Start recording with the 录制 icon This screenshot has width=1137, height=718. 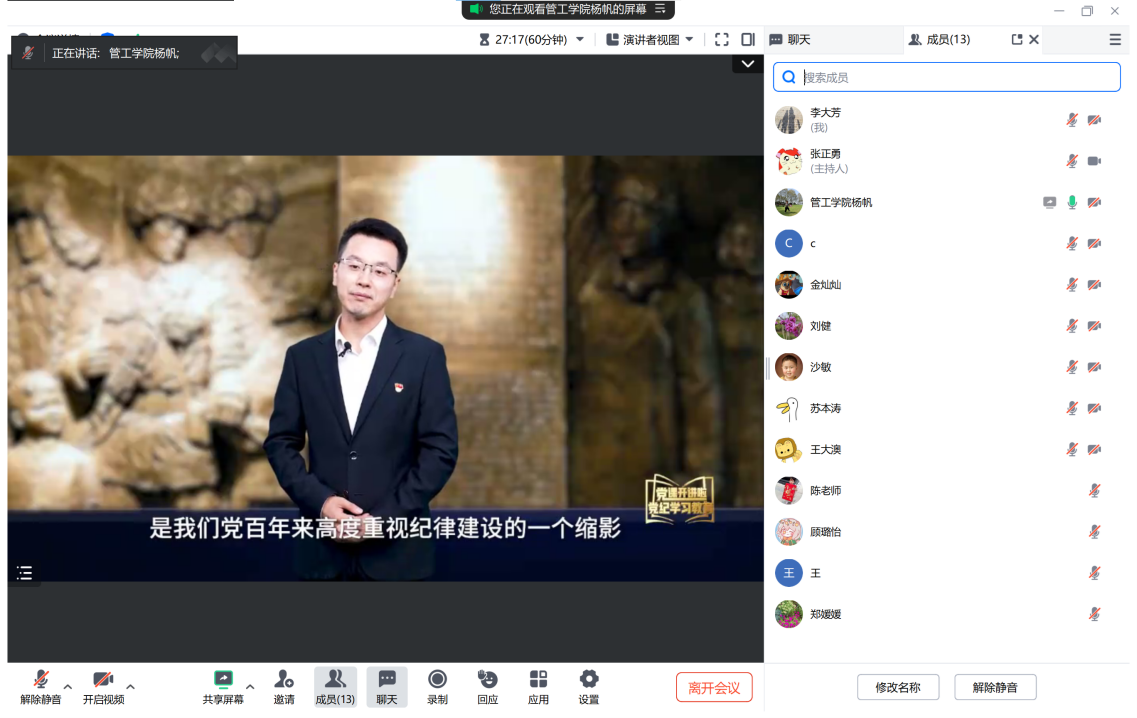point(437,680)
